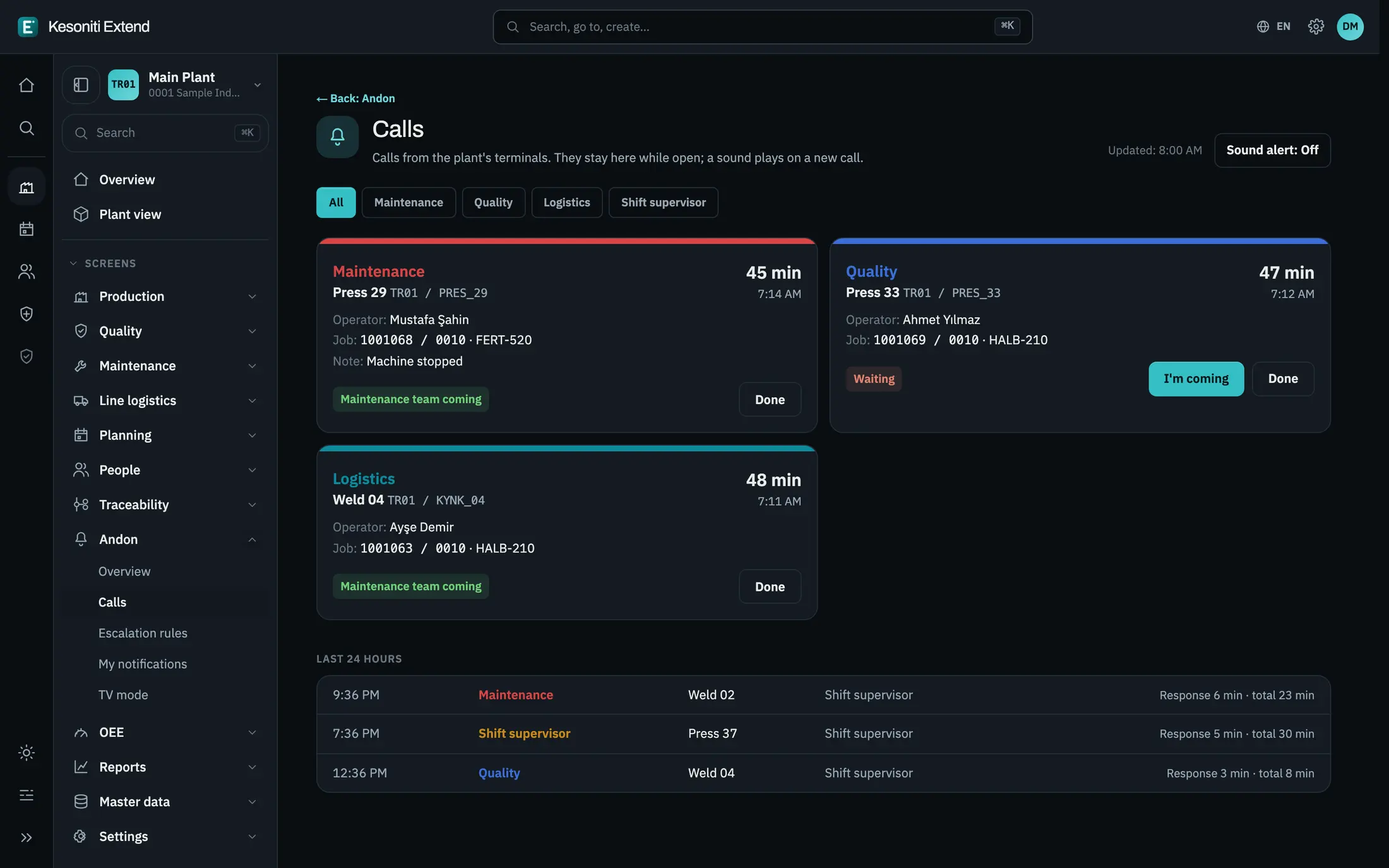Image resolution: width=1389 pixels, height=868 pixels.
Task: Open the settings gear in top bar
Action: (1316, 27)
